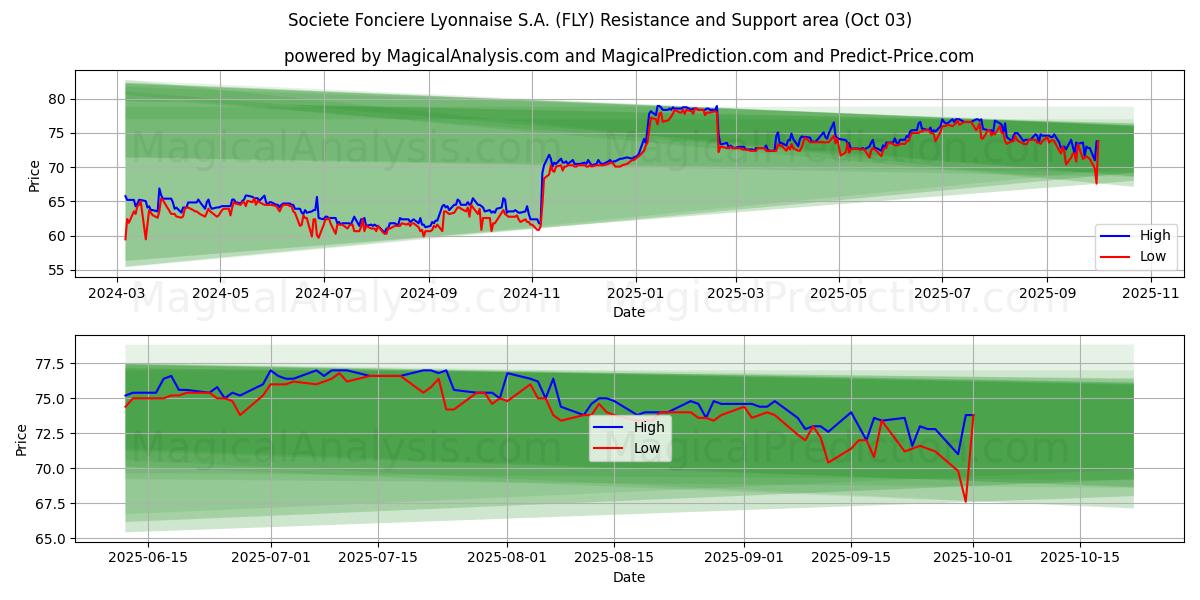The image size is (1200, 600).
Task: Pick the 2024-11 tick on top chart axis
Action: coord(532,294)
